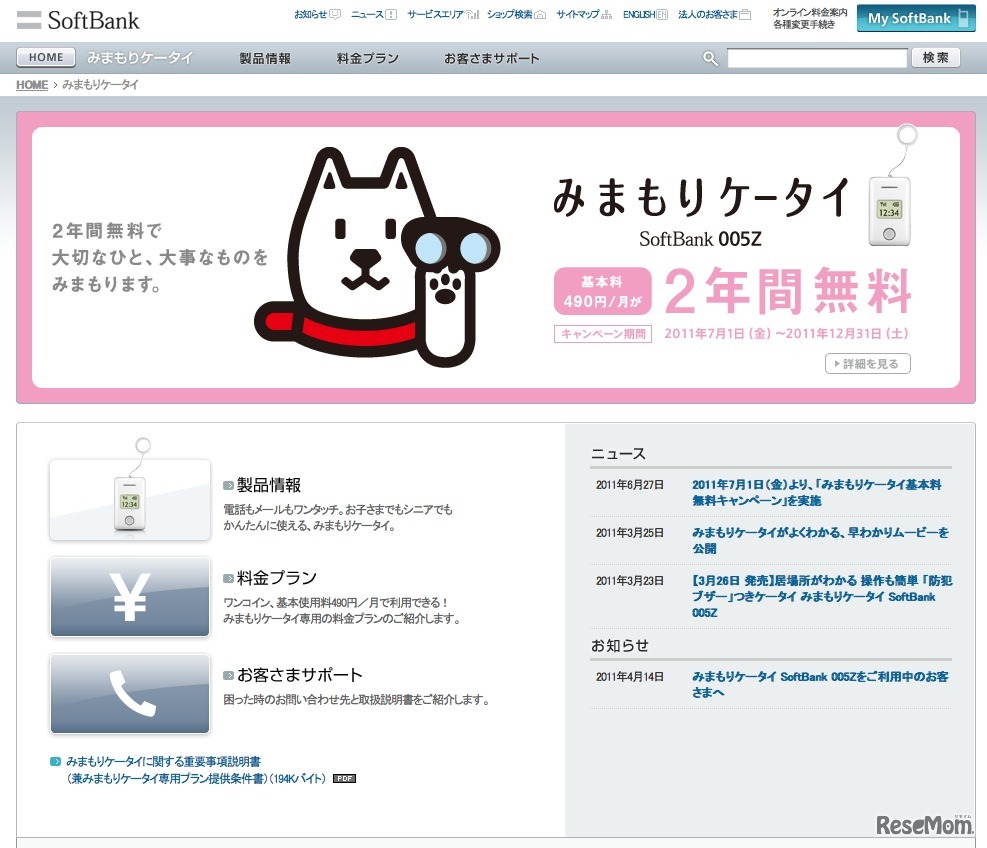Click the SoftBank logo
The height and width of the screenshot is (848, 987).
pyautogui.click(x=77, y=20)
